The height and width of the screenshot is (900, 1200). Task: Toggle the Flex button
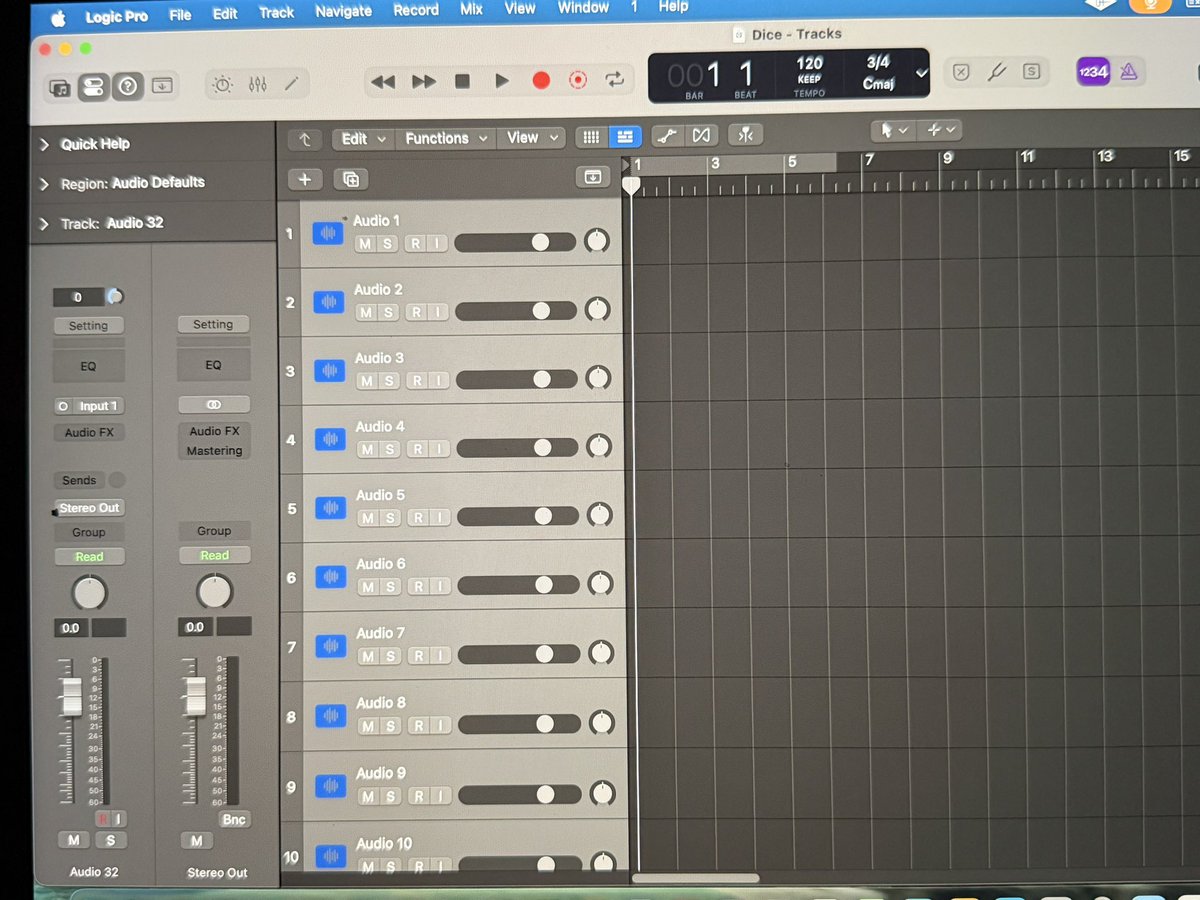pyautogui.click(x=701, y=135)
